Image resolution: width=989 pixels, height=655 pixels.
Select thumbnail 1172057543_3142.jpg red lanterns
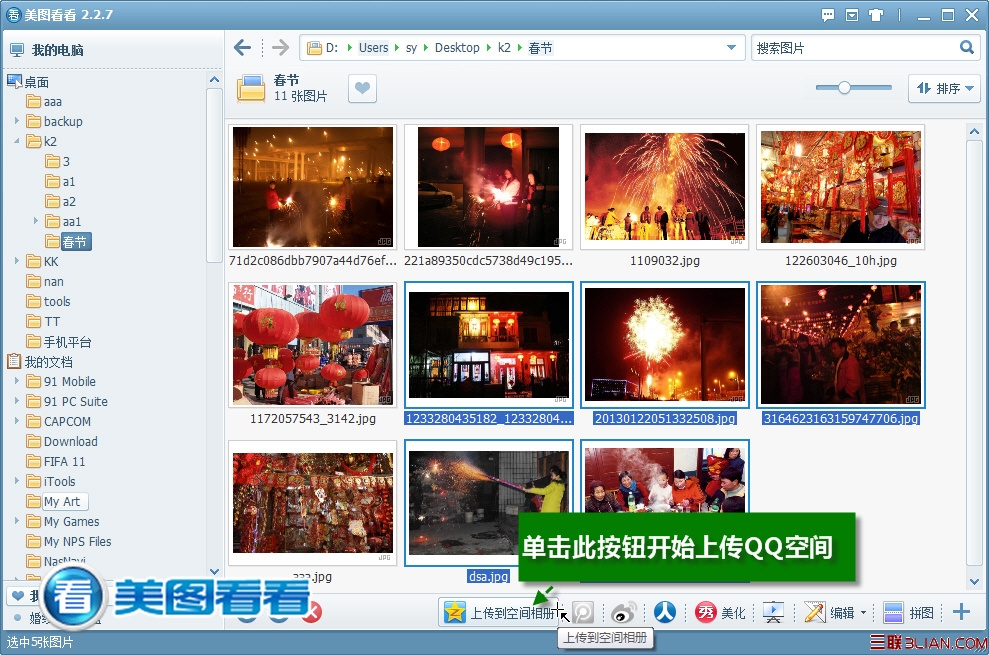point(312,345)
